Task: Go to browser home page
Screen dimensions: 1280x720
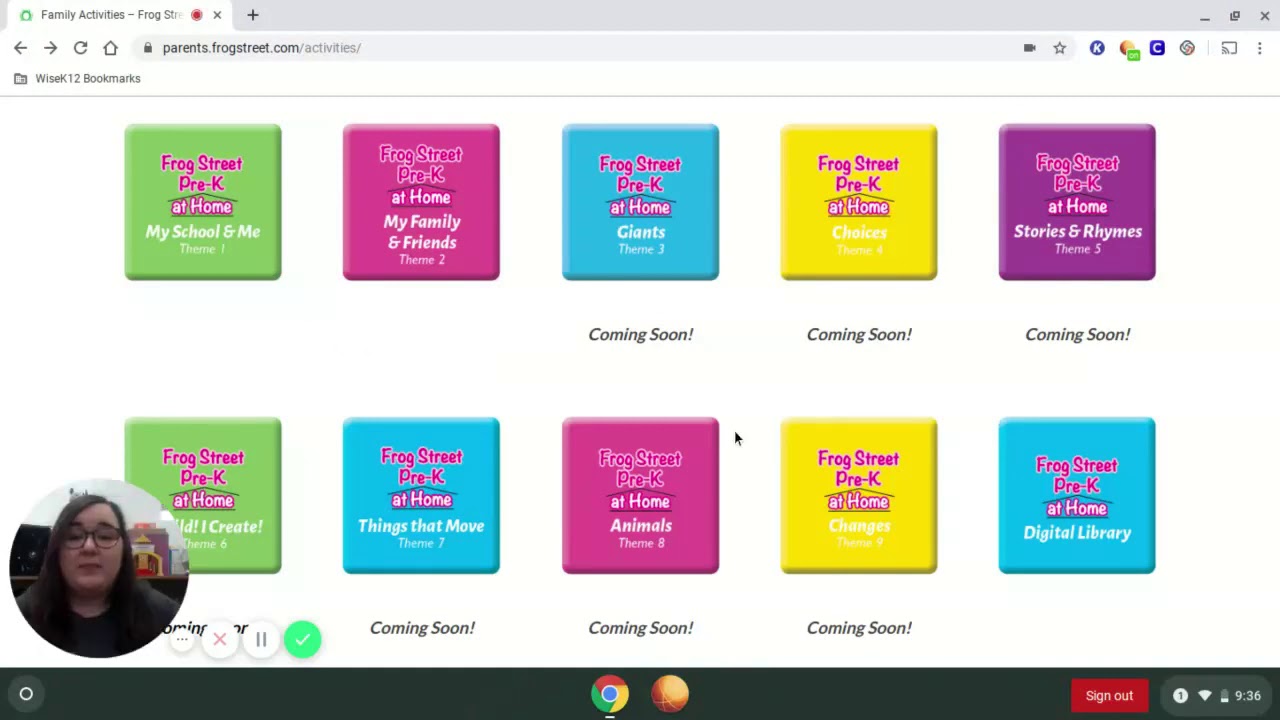Action: (110, 48)
